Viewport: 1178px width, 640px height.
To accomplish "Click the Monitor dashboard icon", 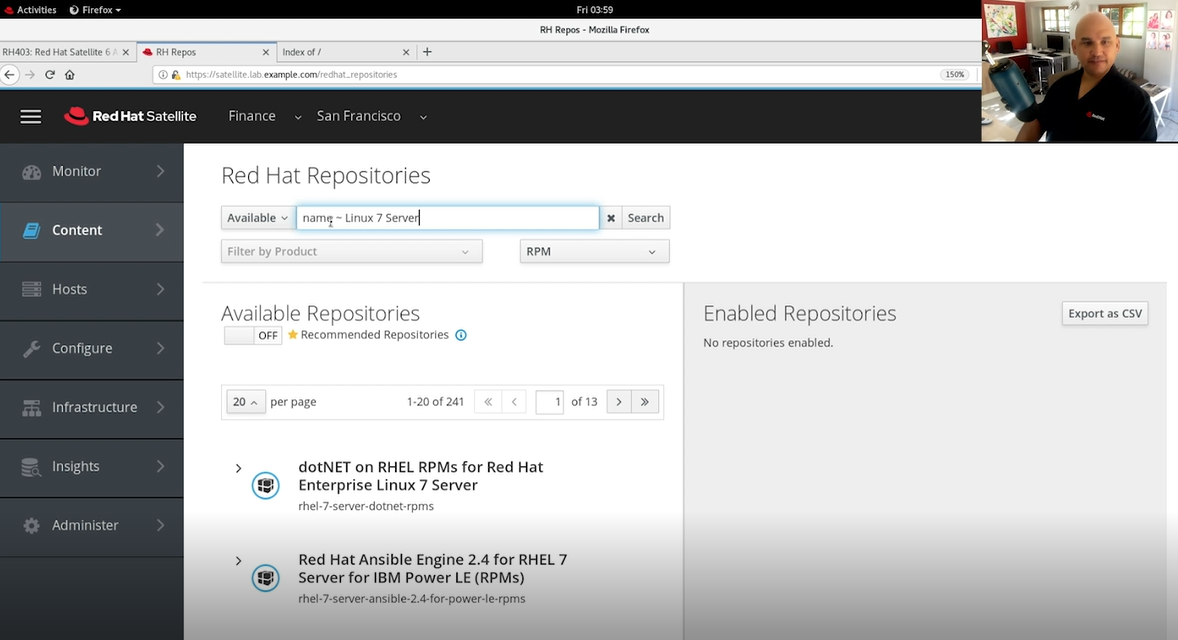I will click(x=32, y=172).
